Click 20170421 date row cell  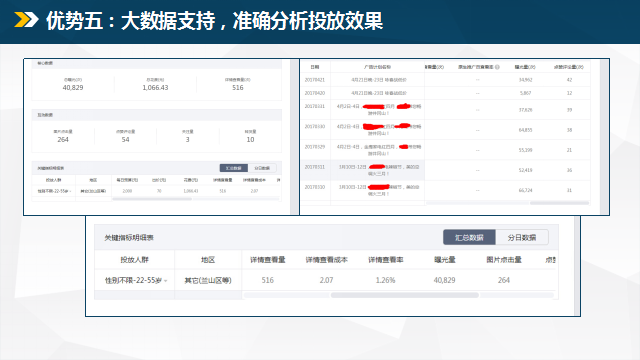[315, 80]
